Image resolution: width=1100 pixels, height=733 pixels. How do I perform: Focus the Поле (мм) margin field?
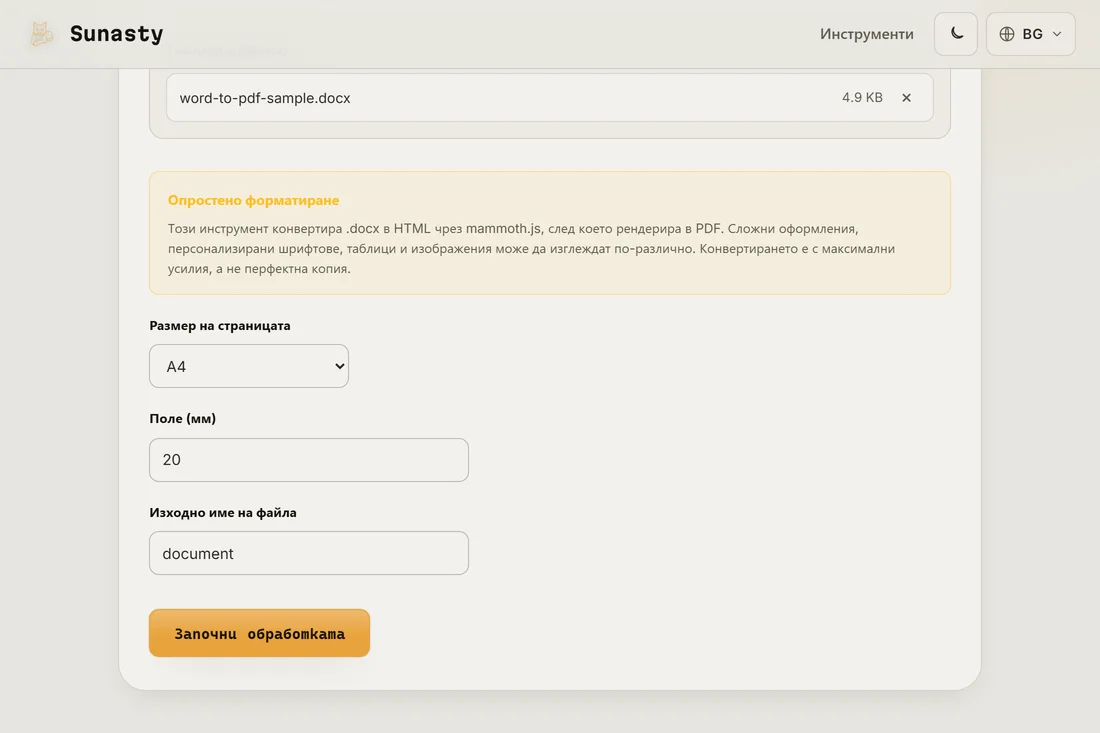point(309,460)
